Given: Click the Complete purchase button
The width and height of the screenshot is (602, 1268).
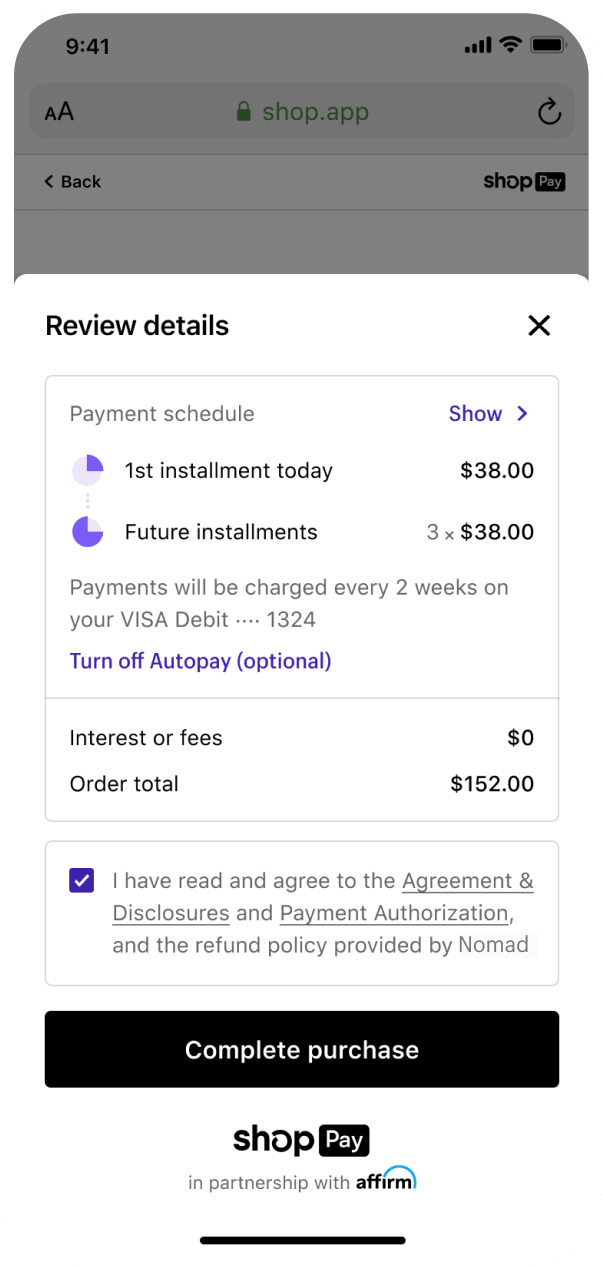Looking at the screenshot, I should tap(301, 1049).
